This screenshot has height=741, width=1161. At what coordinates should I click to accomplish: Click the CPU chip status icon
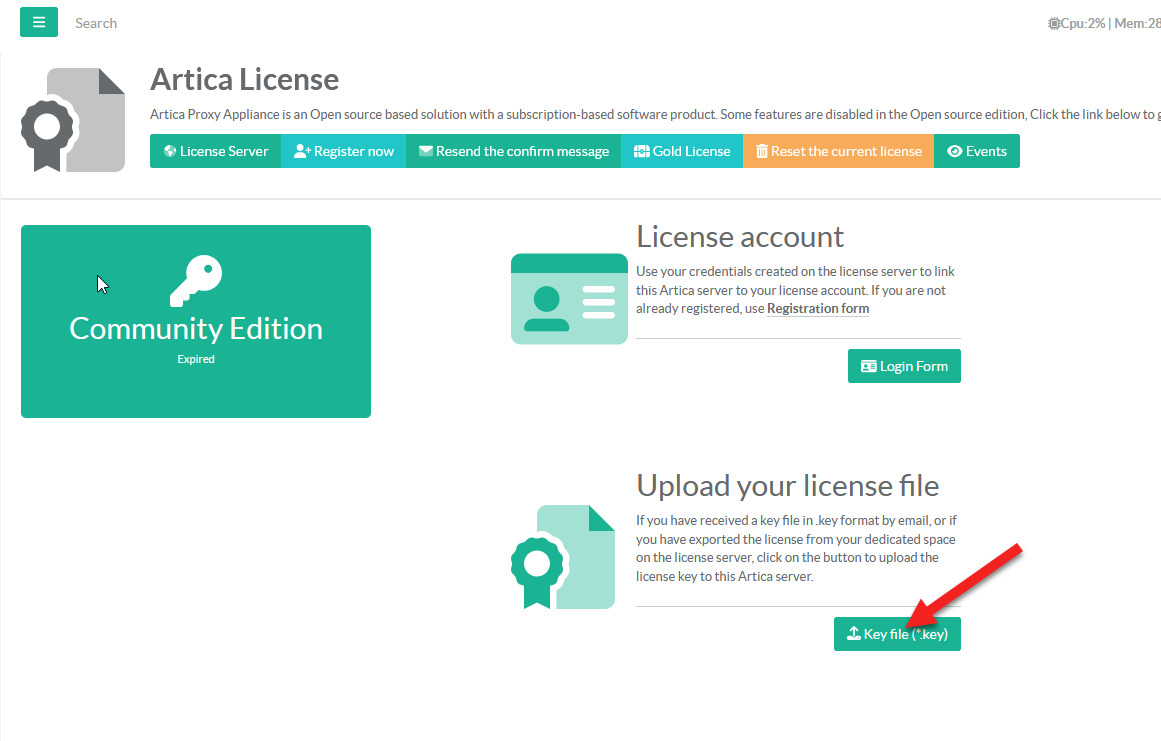pyautogui.click(x=1054, y=23)
